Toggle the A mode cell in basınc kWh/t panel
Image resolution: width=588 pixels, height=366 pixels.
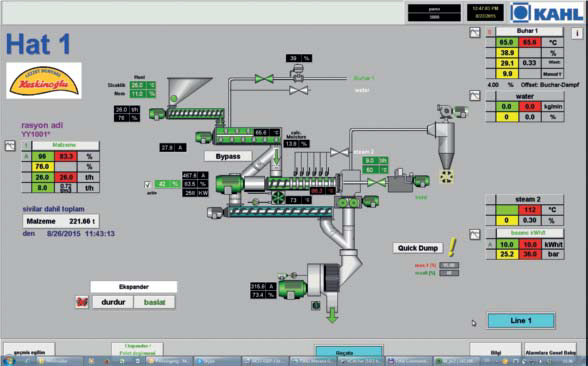point(490,244)
